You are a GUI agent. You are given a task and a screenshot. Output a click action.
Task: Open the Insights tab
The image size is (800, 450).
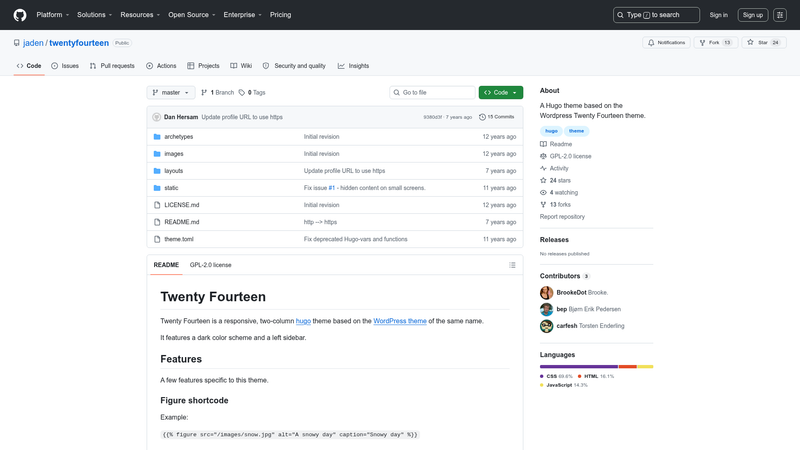[x=353, y=66]
